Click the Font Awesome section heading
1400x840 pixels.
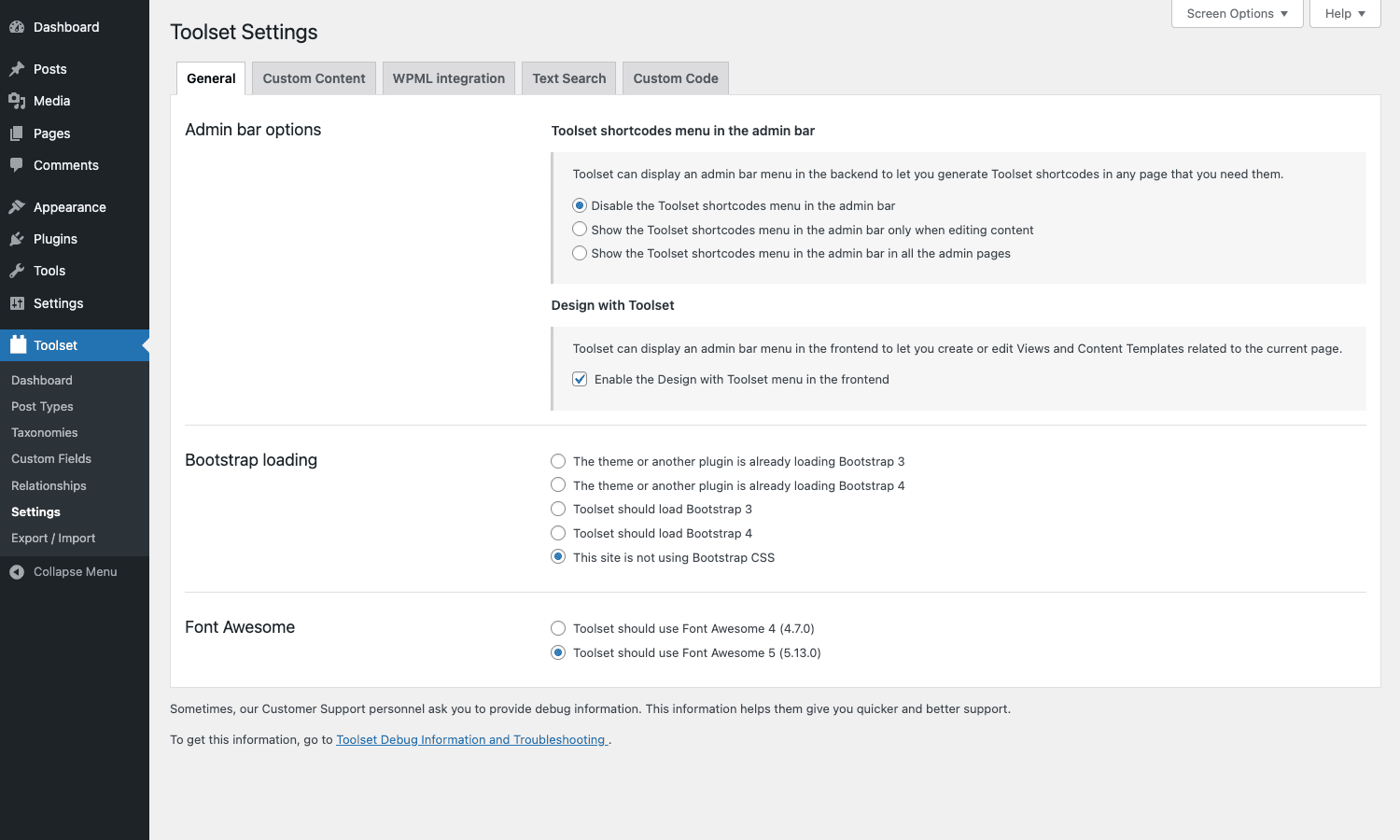pos(240,627)
